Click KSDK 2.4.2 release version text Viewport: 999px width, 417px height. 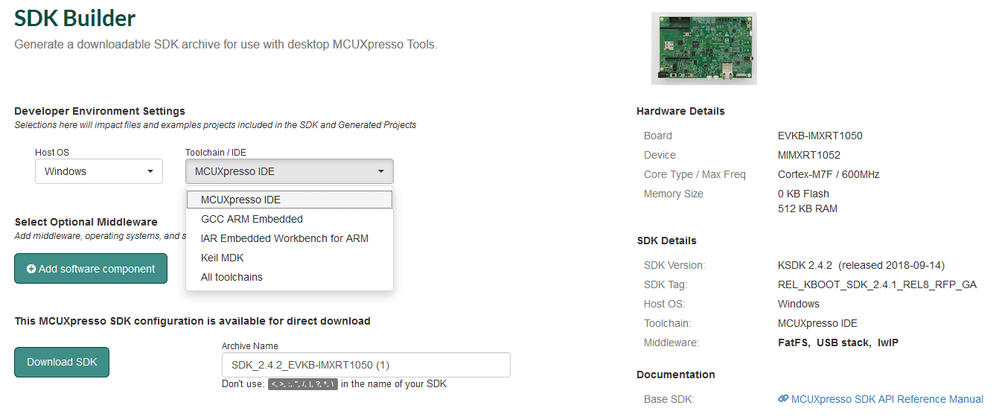click(861, 265)
